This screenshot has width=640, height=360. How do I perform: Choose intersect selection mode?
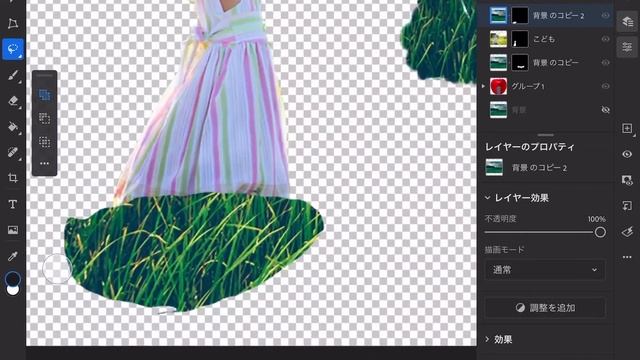(44, 142)
